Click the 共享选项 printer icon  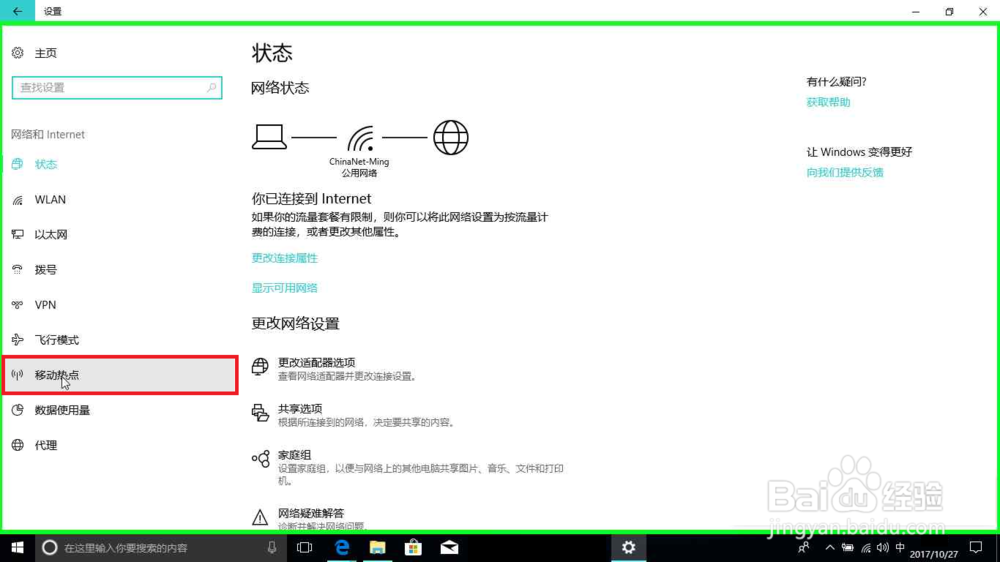(x=260, y=413)
